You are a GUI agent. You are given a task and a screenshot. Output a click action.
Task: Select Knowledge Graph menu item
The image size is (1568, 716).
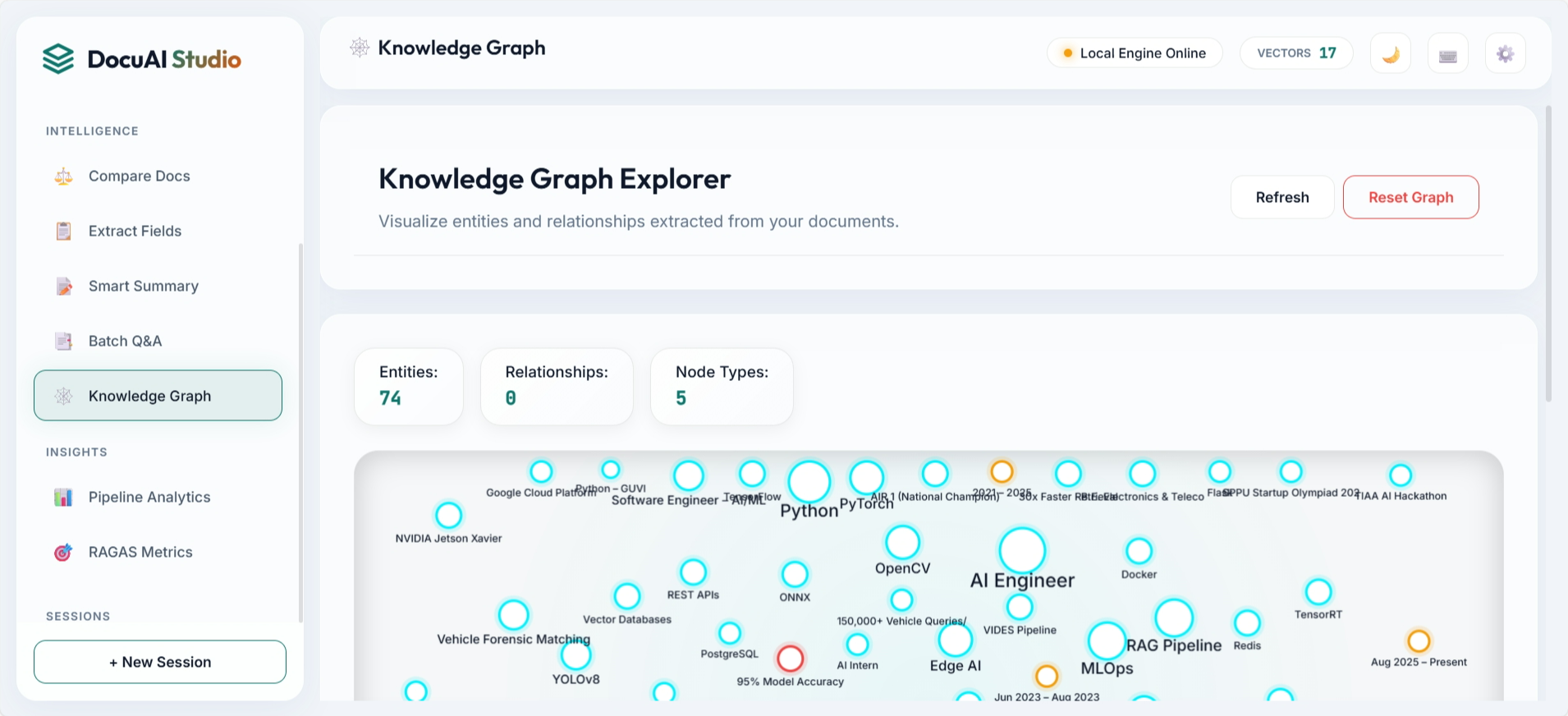158,396
